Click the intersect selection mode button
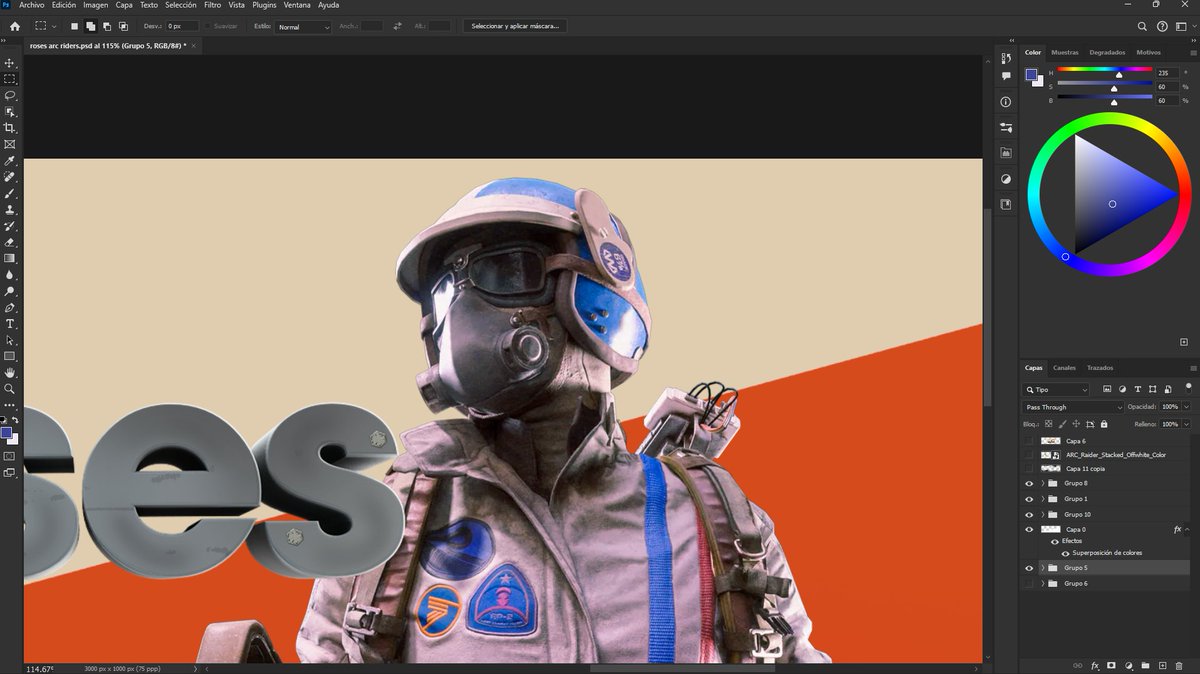The width and height of the screenshot is (1200, 674). [x=123, y=26]
